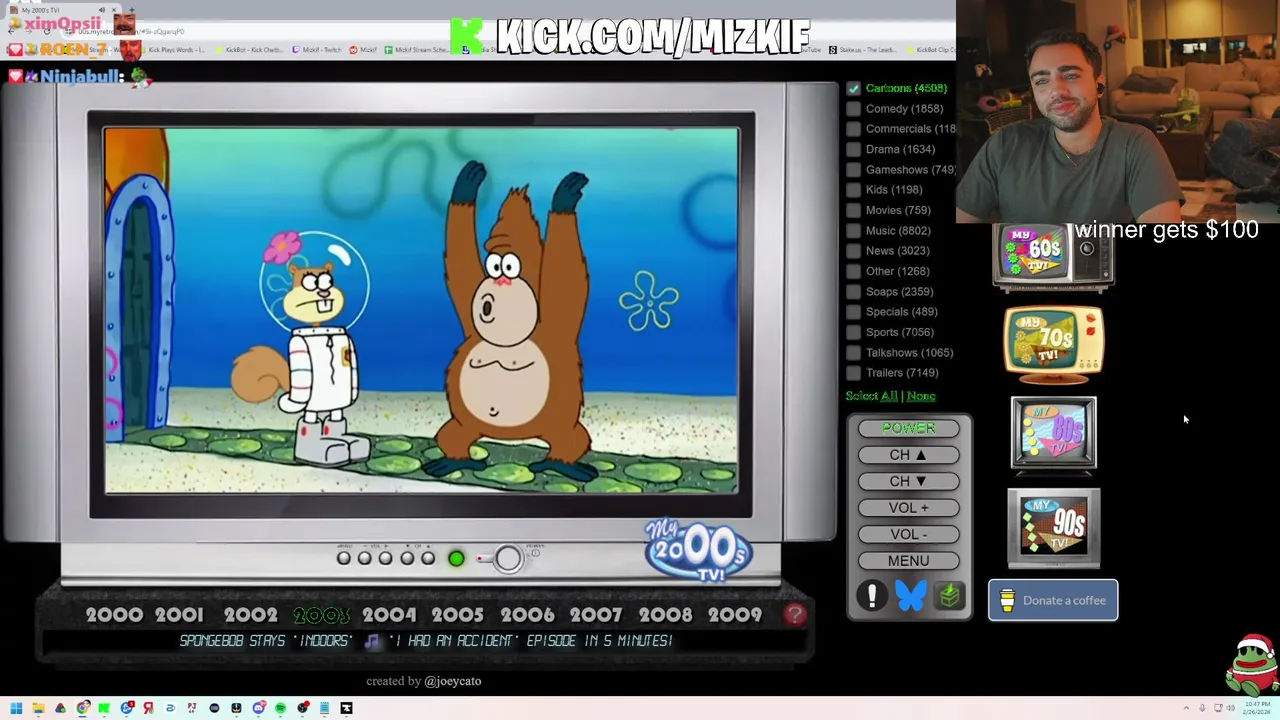Enable the Kids category checkbox
Image resolution: width=1280 pixels, height=720 pixels.
(x=853, y=190)
